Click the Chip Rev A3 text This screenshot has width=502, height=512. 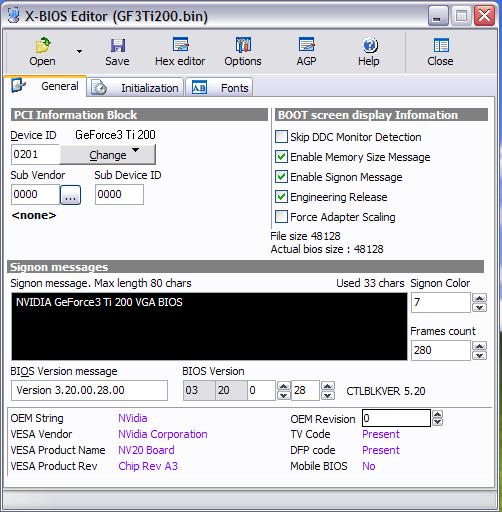(x=148, y=466)
